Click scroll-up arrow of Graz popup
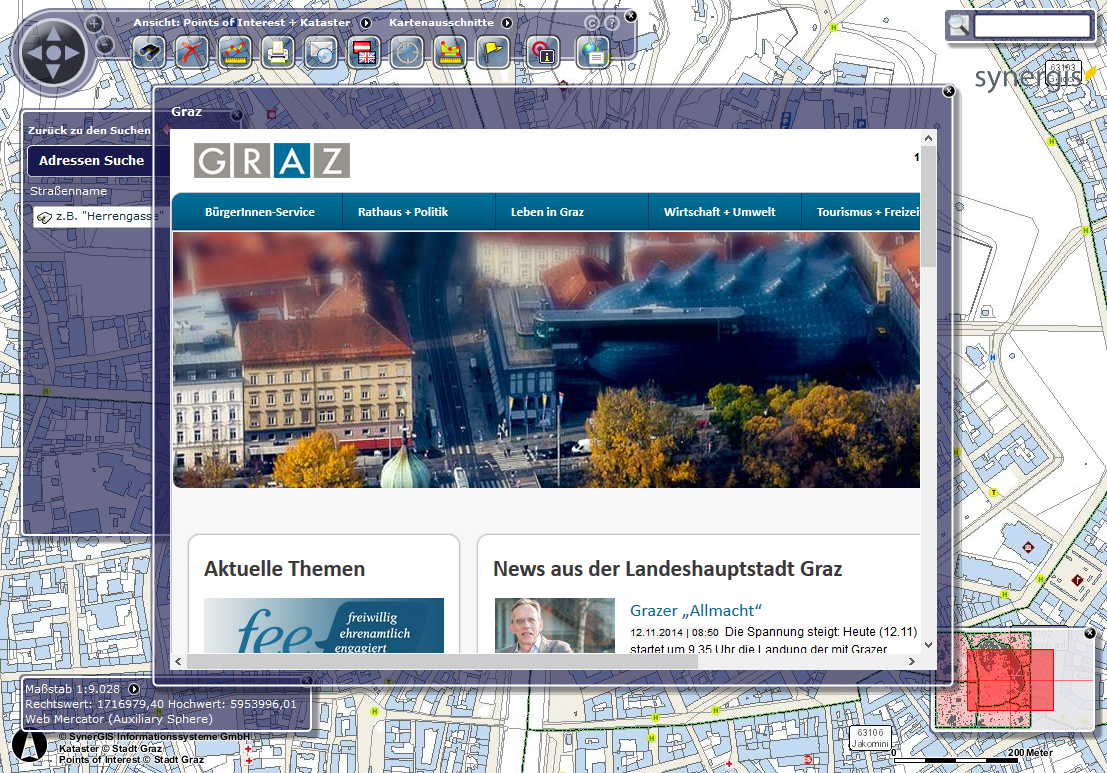This screenshot has width=1107, height=773. click(x=928, y=138)
